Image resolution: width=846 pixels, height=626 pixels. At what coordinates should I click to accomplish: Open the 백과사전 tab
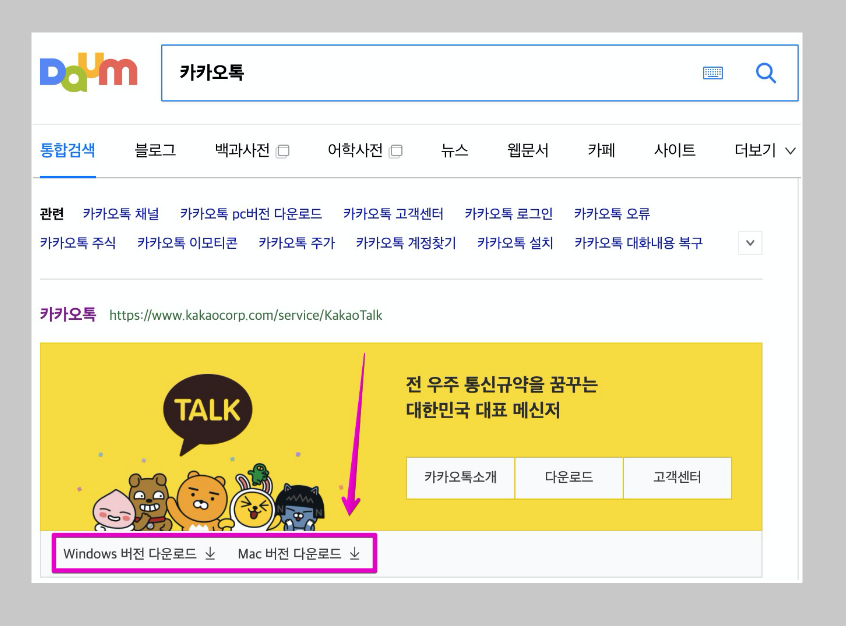(x=242, y=150)
